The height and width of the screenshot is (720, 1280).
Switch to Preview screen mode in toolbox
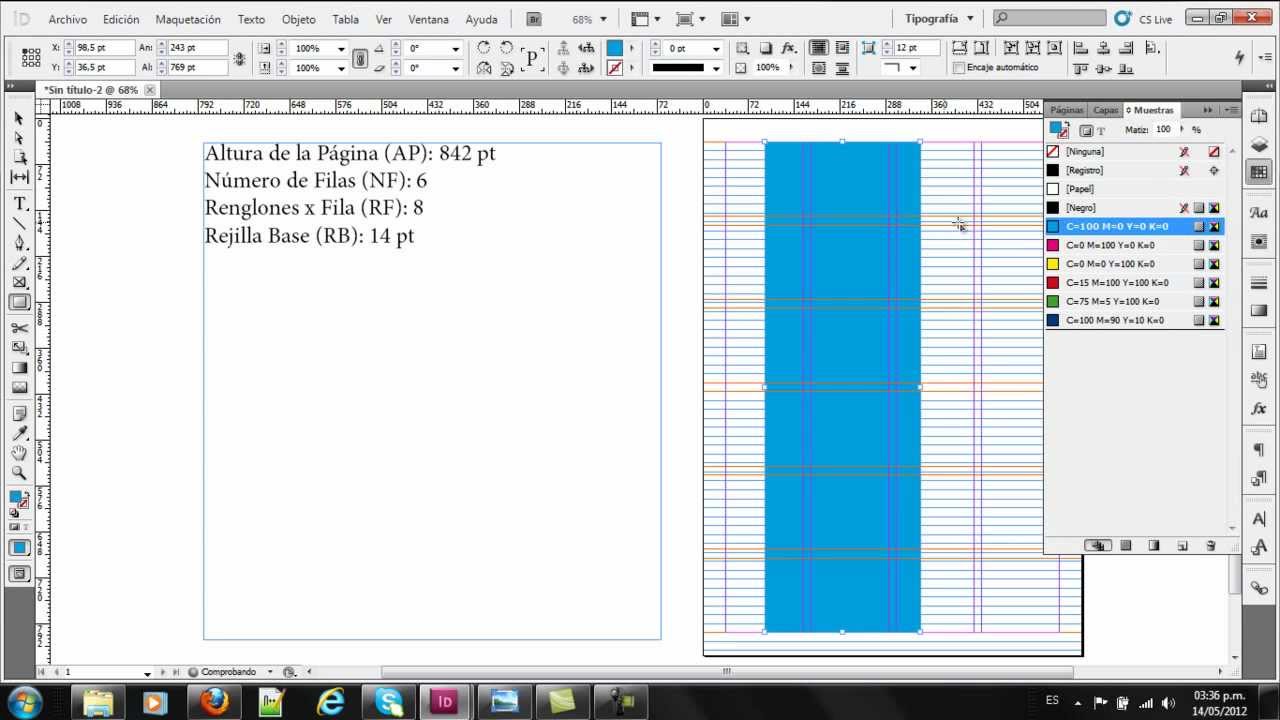pyautogui.click(x=19, y=574)
